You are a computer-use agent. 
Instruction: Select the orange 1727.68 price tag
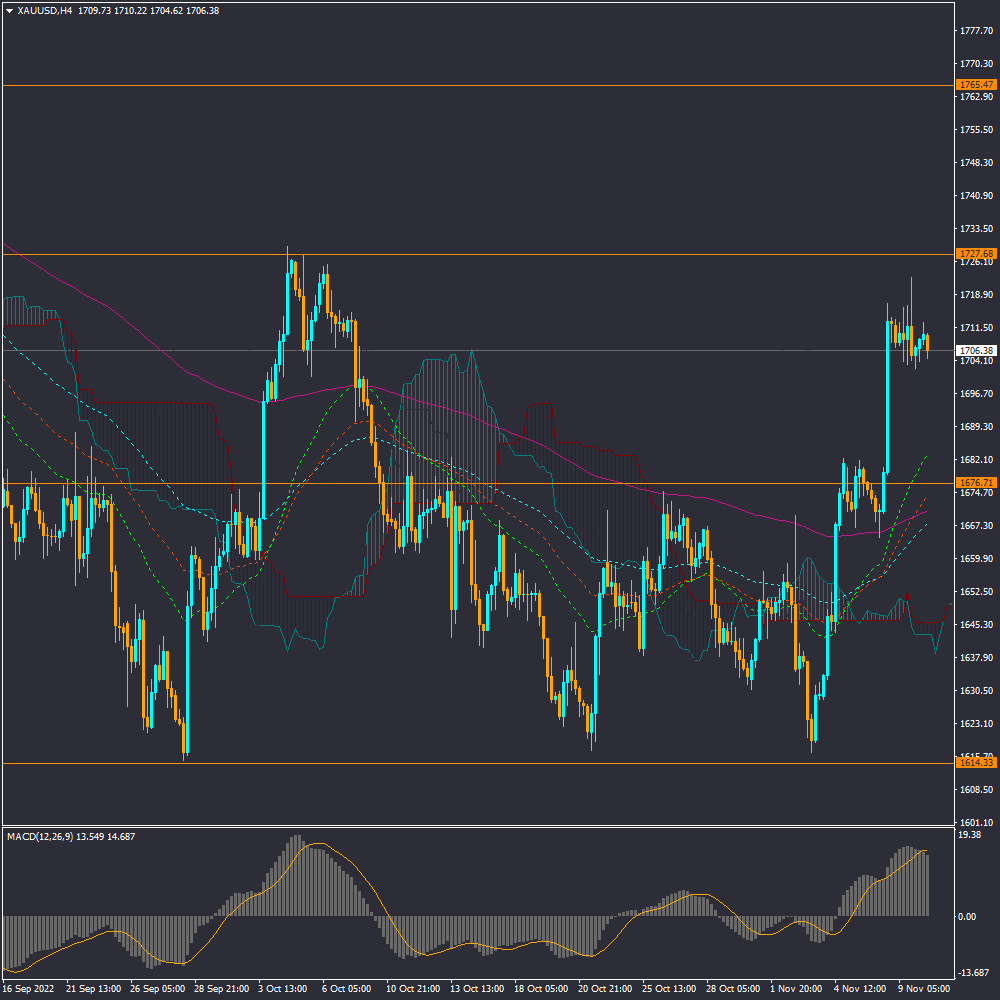[x=974, y=254]
